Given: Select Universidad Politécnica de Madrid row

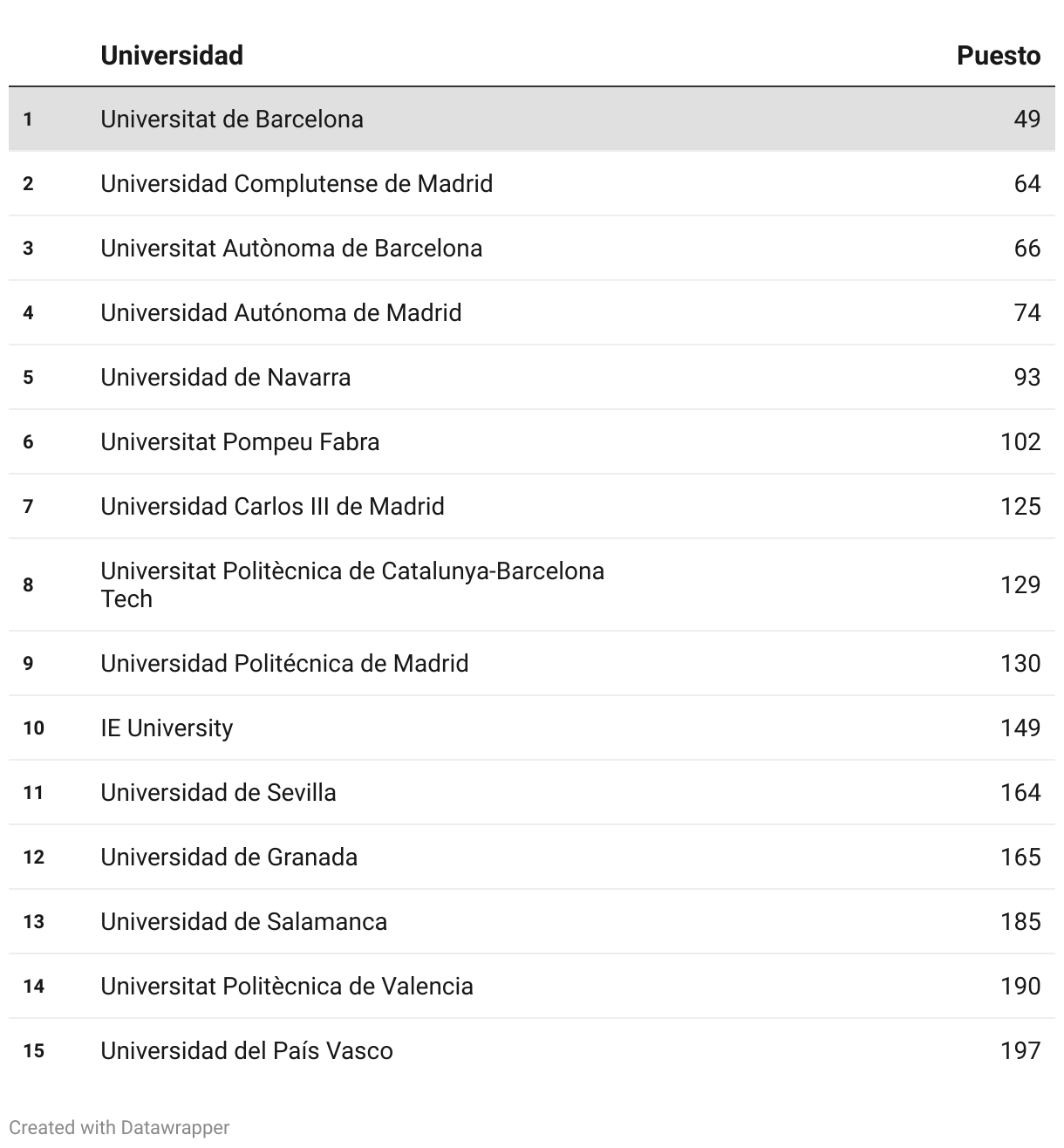Looking at the screenshot, I should click(532, 664).
